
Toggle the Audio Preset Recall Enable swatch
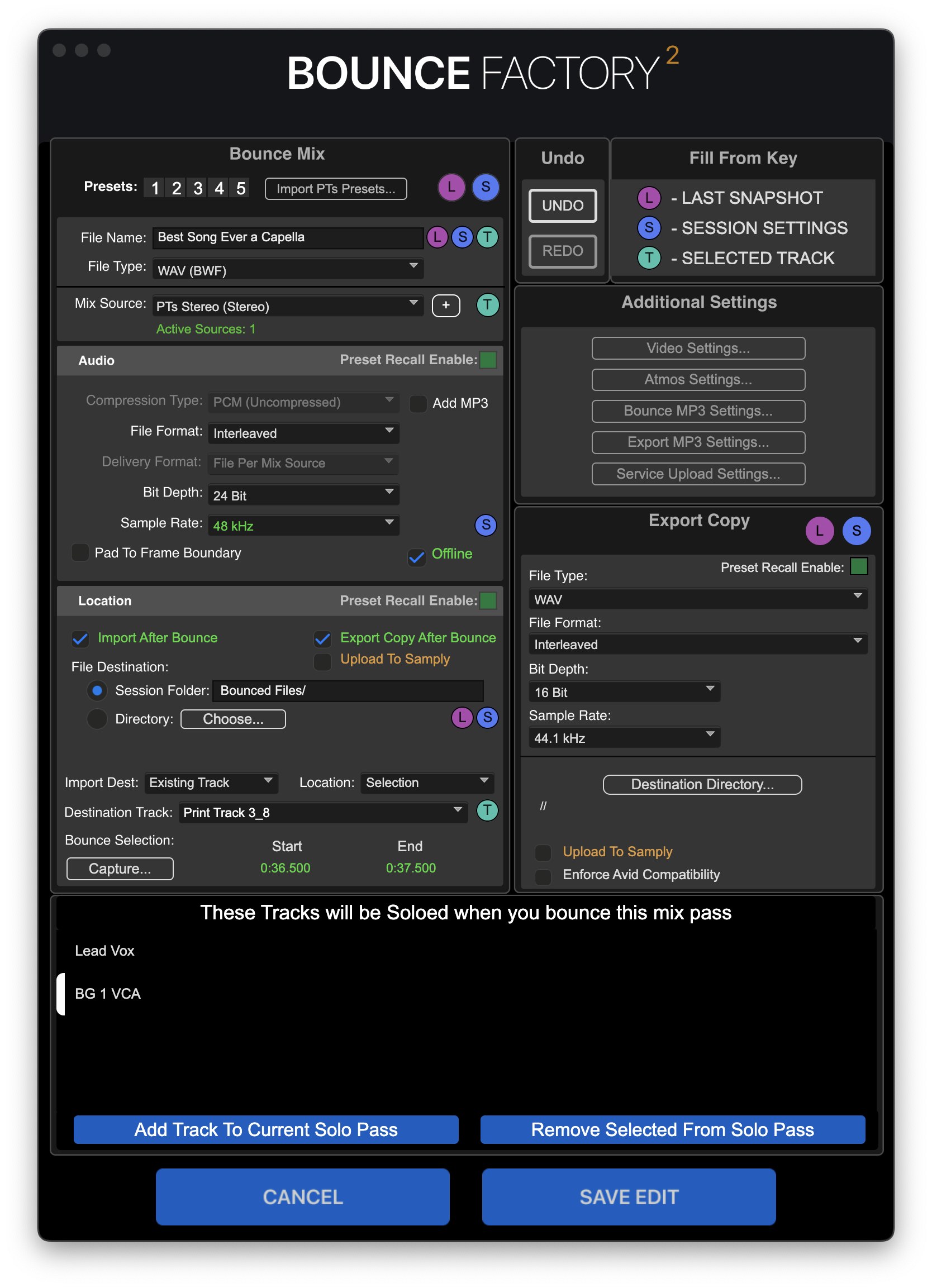(x=488, y=360)
